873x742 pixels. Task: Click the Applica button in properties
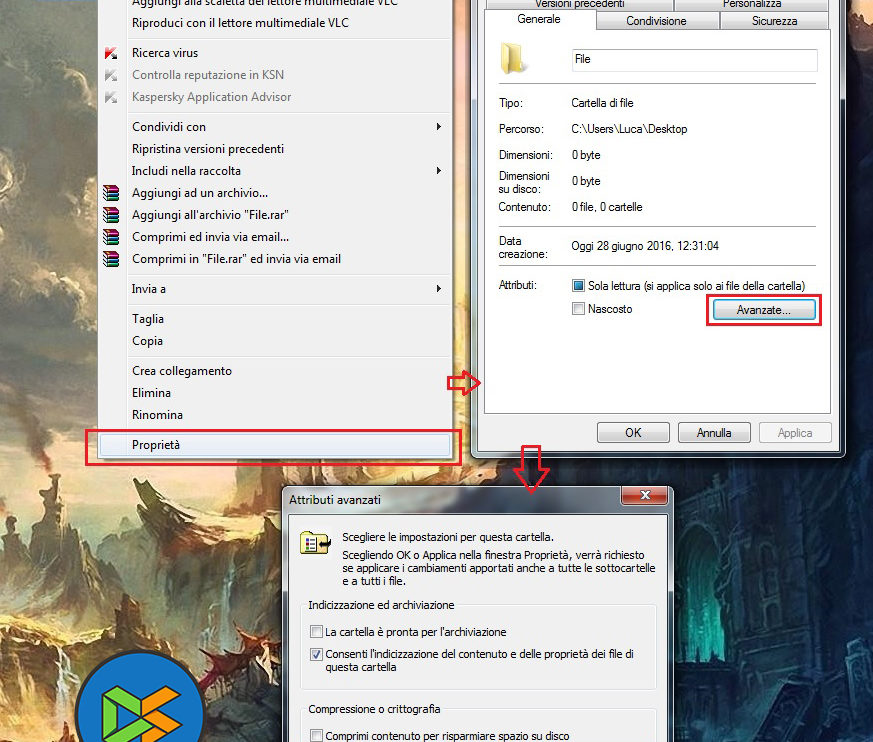[795, 433]
